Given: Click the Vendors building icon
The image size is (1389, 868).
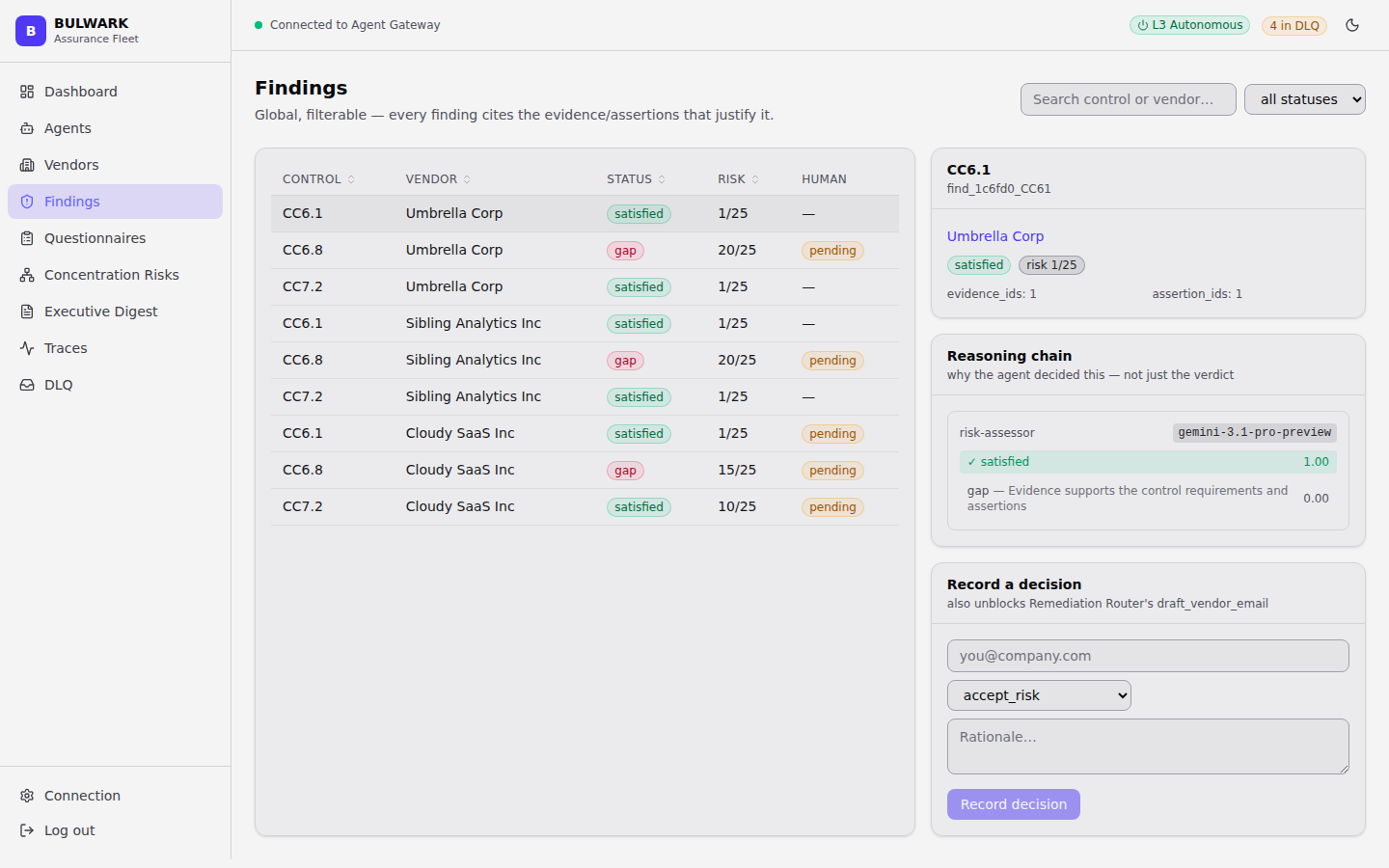Looking at the screenshot, I should click(27, 165).
